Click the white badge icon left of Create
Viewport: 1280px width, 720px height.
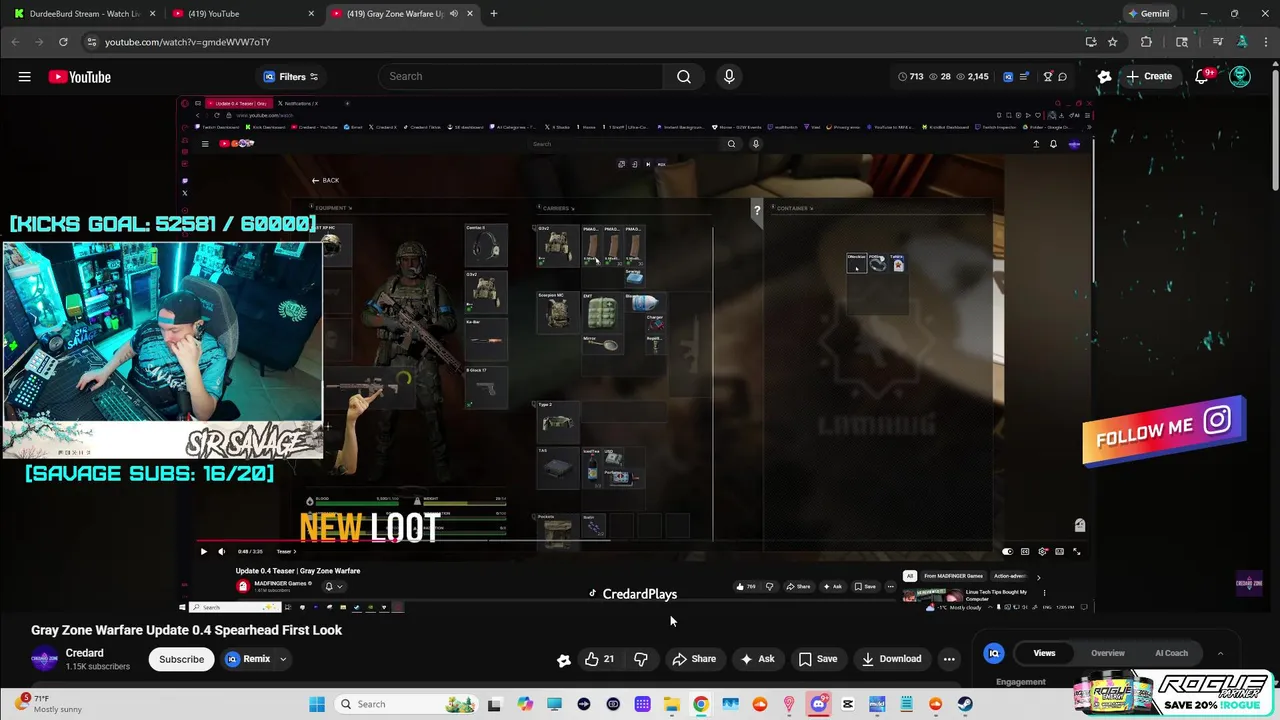pos(1104,76)
